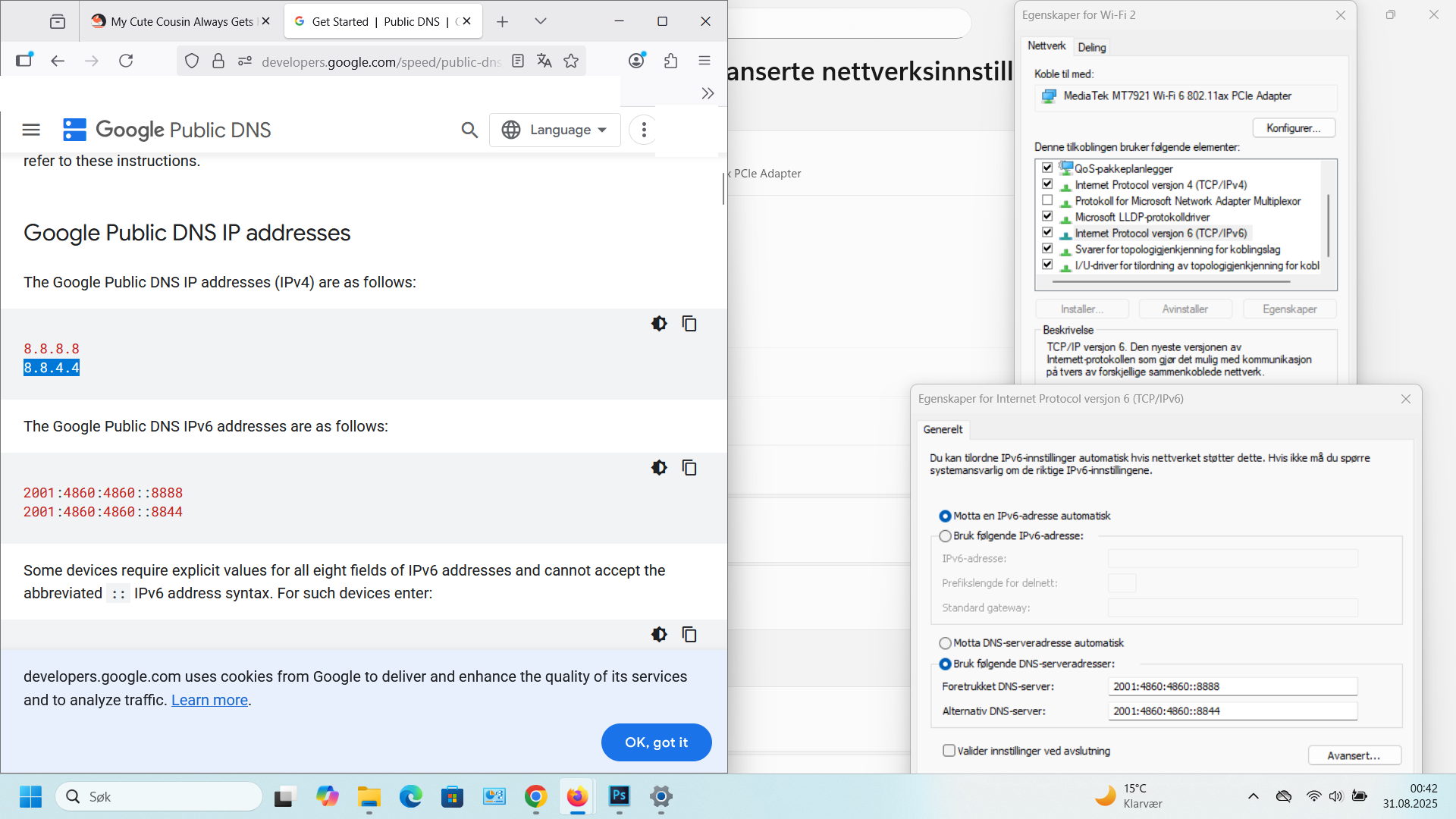Open Google Public DNS navigation menu
Viewport: 1456px width, 819px height.
tap(31, 130)
